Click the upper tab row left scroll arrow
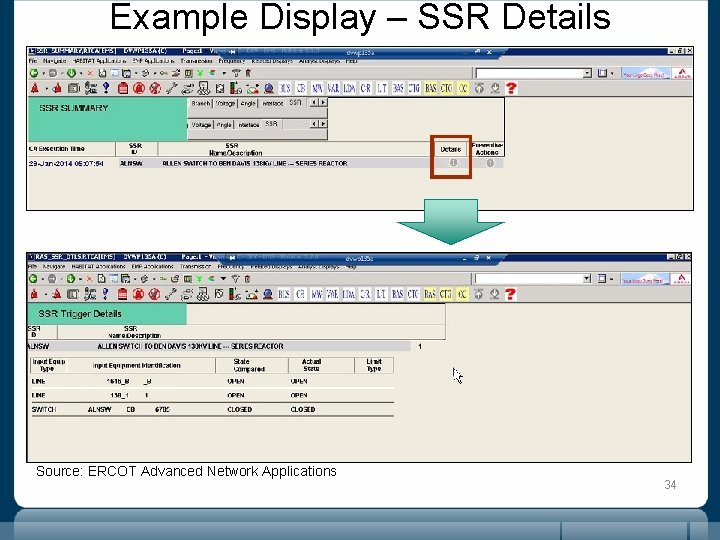This screenshot has height=540, width=720. point(315,102)
